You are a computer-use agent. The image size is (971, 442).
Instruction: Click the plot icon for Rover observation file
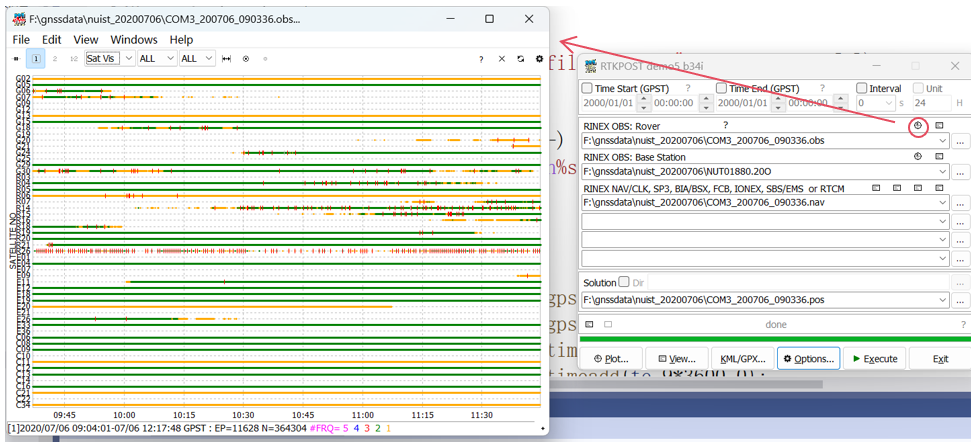point(918,126)
